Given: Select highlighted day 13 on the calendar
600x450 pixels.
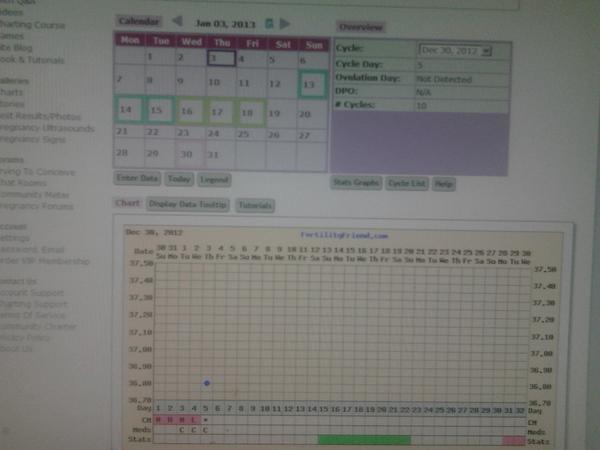Looking at the screenshot, I should pyautogui.click(x=311, y=83).
